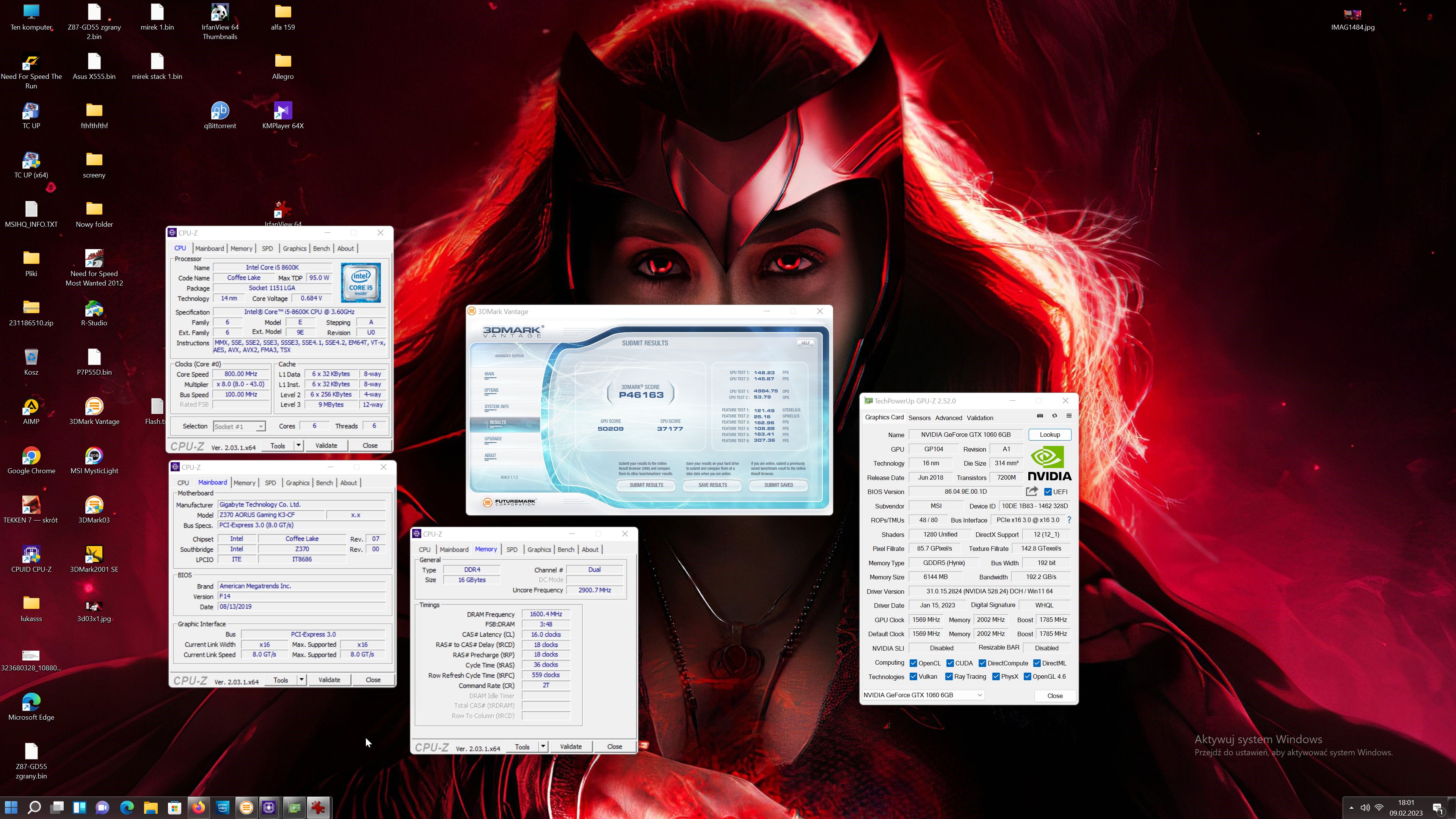This screenshot has width=1456, height=819.
Task: Expand Tools arrow in CPU-Z Mainboard window
Action: [x=302, y=679]
